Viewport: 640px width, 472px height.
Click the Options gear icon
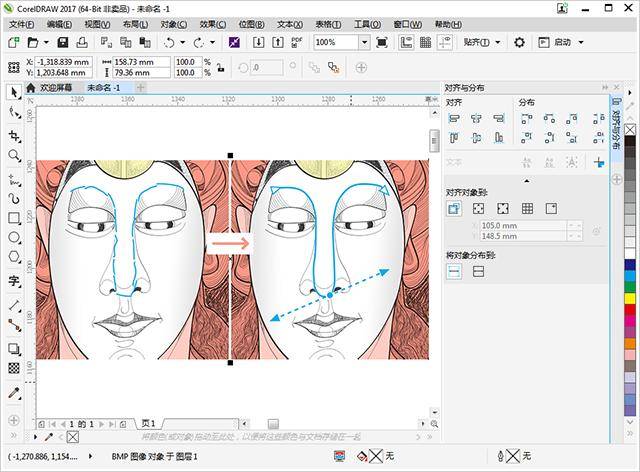(x=519, y=42)
